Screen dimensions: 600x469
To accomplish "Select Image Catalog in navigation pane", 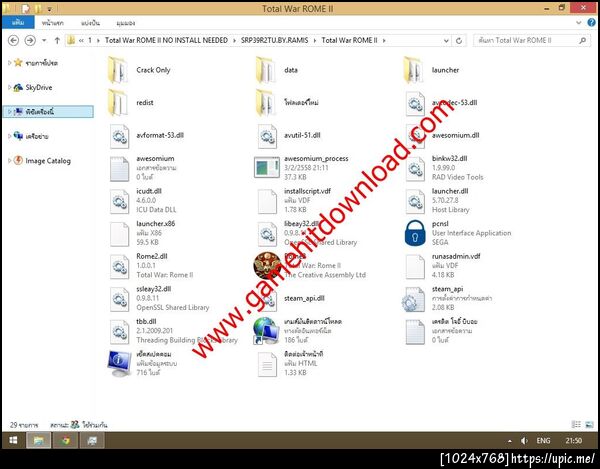I will [x=48, y=161].
